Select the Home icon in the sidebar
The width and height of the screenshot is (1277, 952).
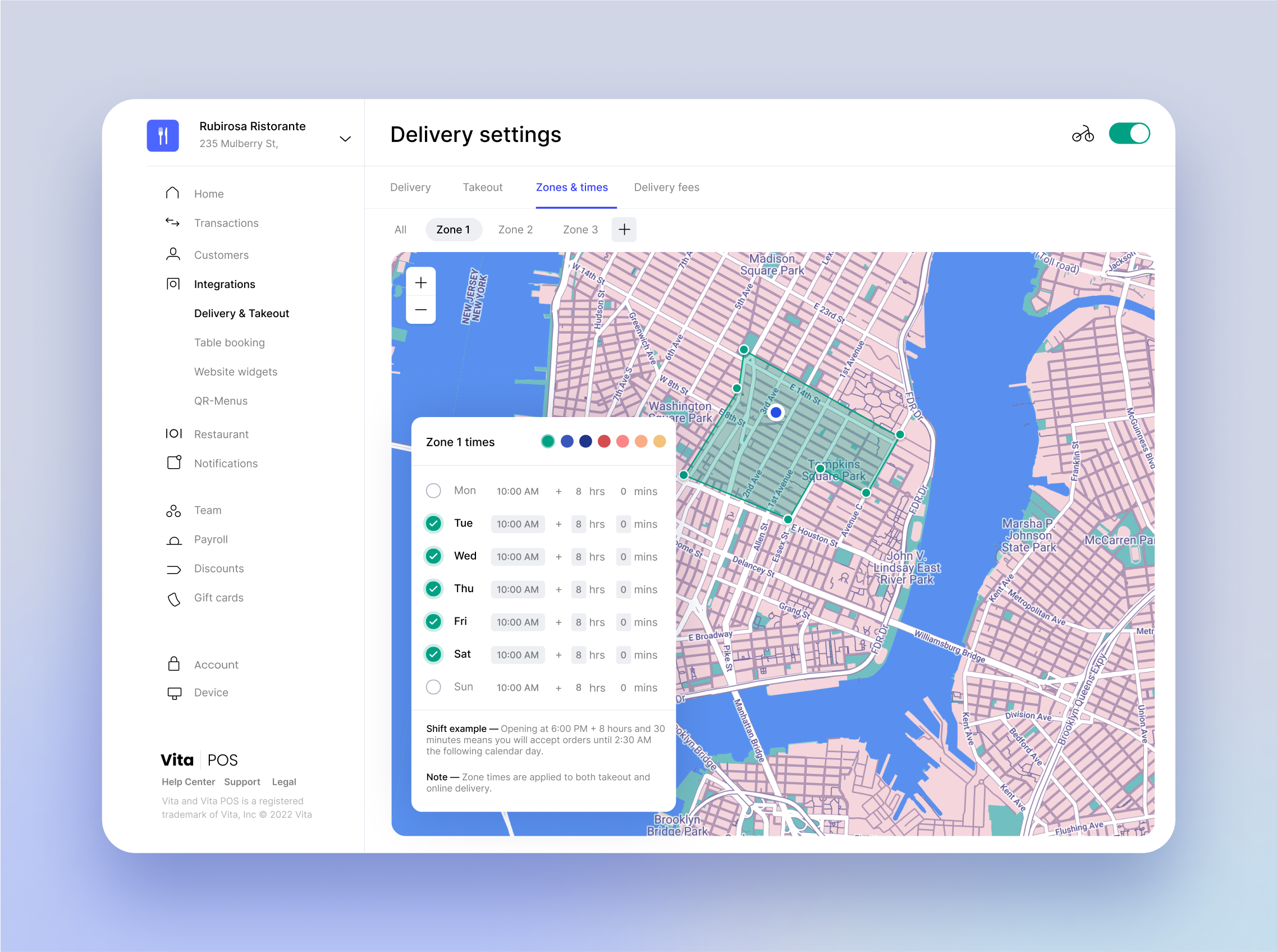pyautogui.click(x=172, y=193)
